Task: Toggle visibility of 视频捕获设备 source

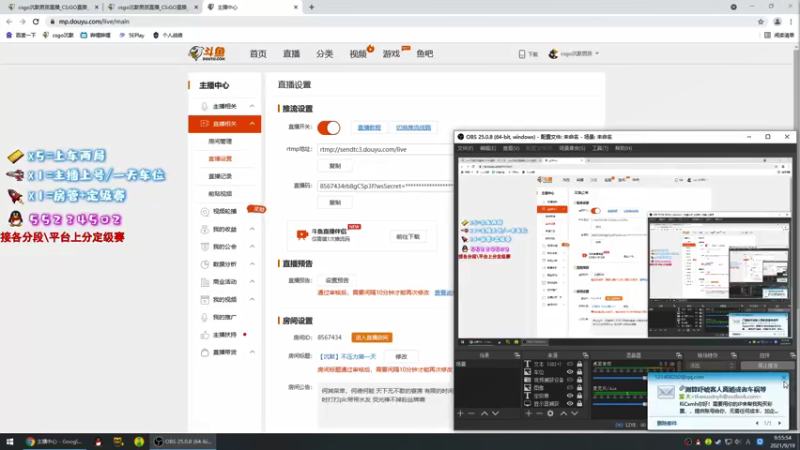Action: point(570,380)
